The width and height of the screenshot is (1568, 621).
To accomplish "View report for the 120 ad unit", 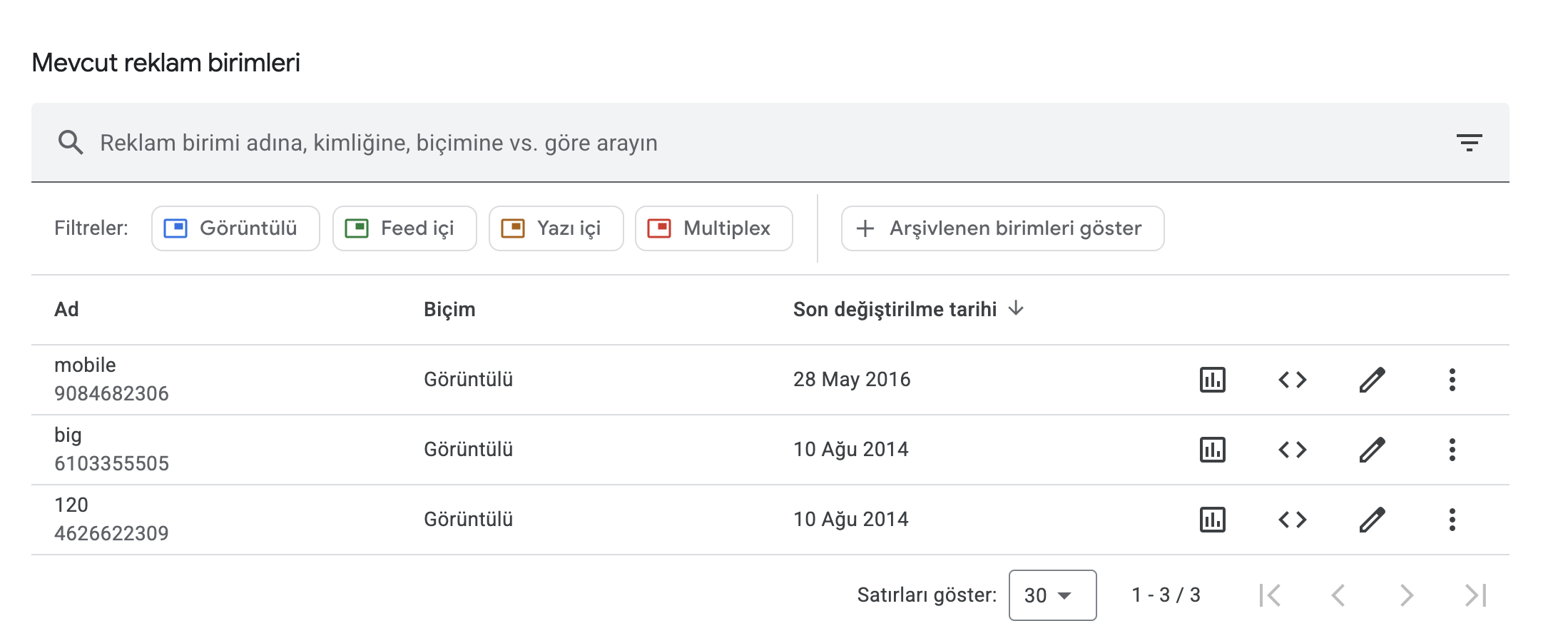I will pyautogui.click(x=1212, y=520).
